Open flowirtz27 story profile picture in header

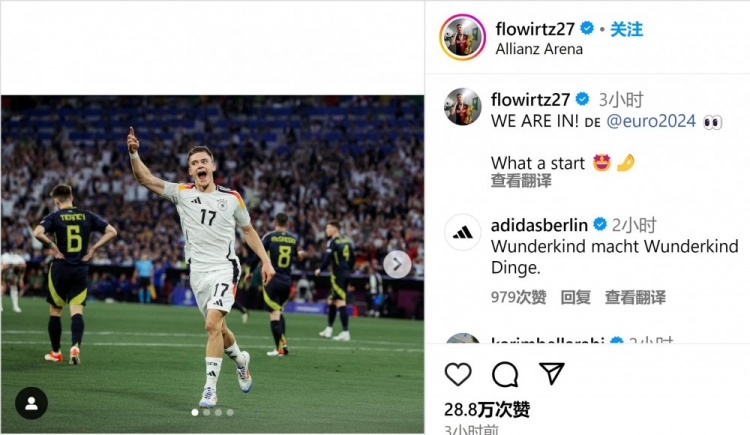click(462, 37)
